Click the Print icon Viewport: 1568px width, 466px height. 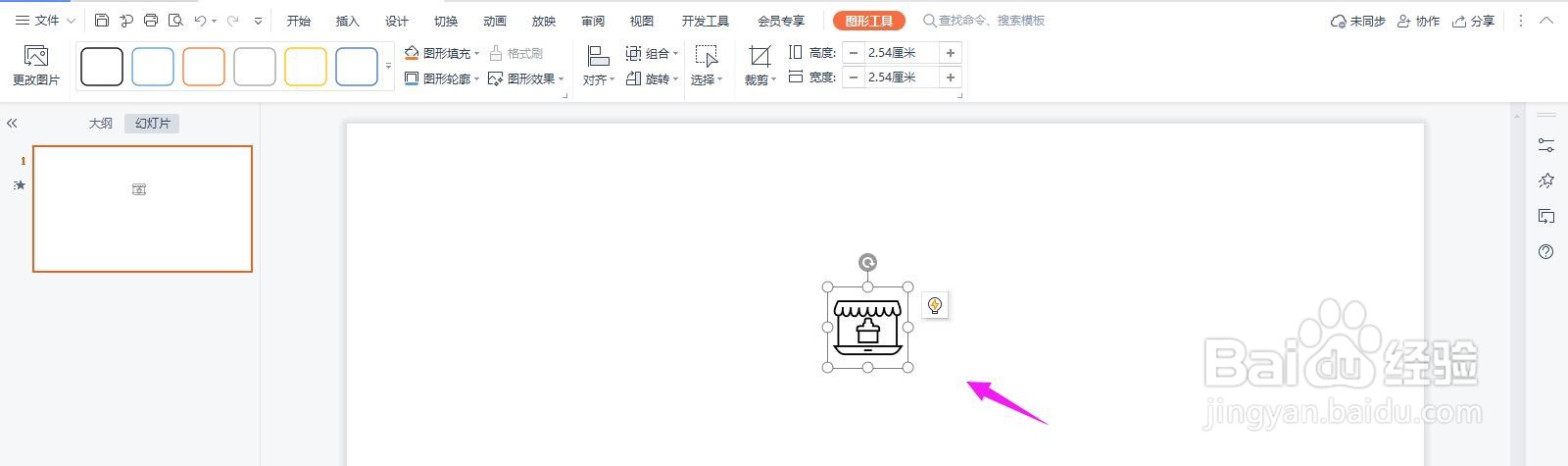[151, 20]
